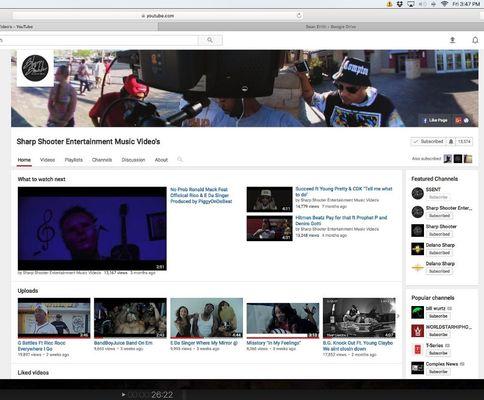Viewport: 484px width, 400px height.
Task: Open AirPlay display menu in menu bar
Action: 411,4
